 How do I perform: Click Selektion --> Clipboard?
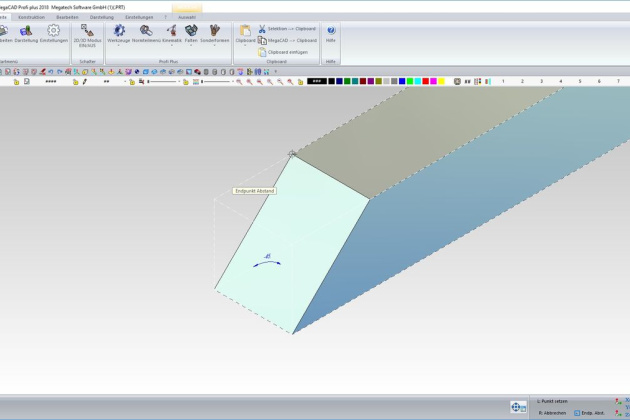[287, 29]
